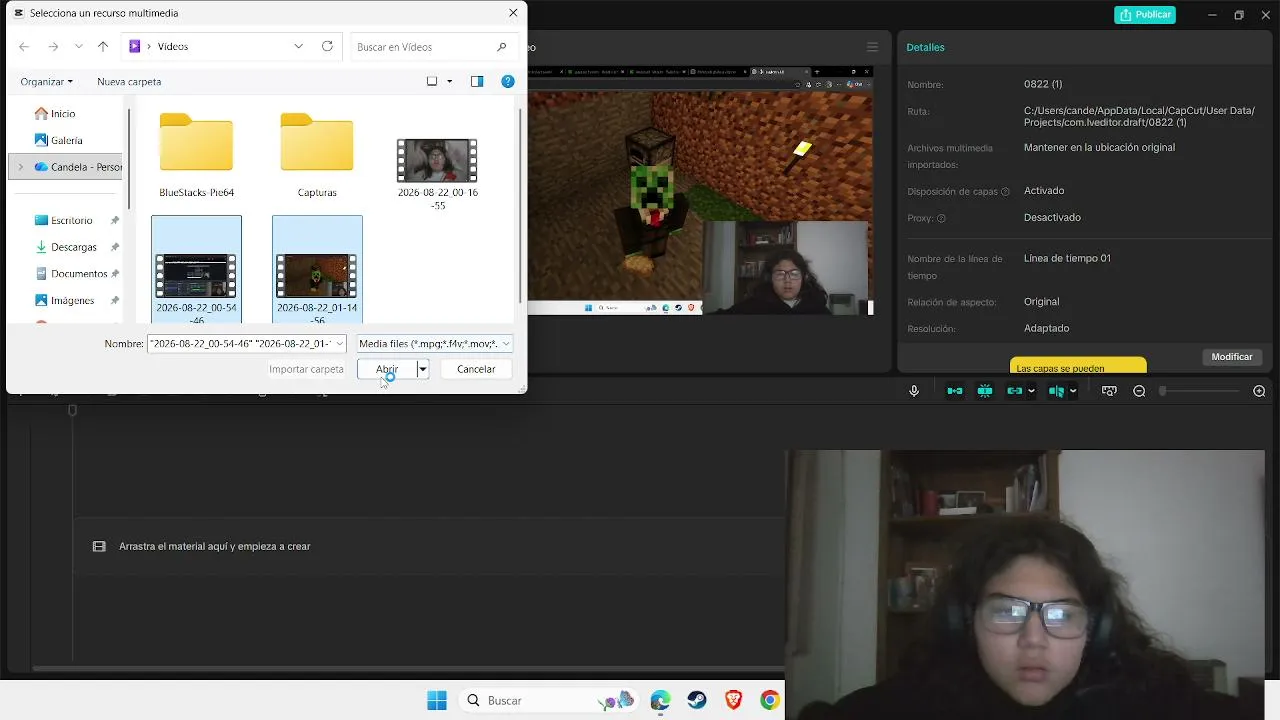
Task: Select the Capturas folder
Action: 317,155
